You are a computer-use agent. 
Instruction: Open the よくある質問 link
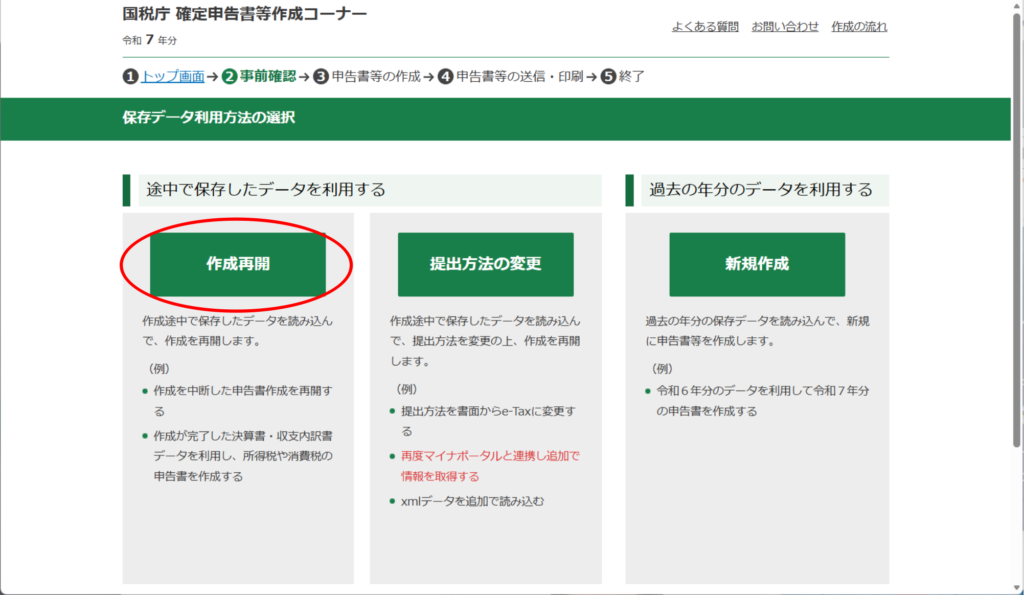[x=705, y=27]
